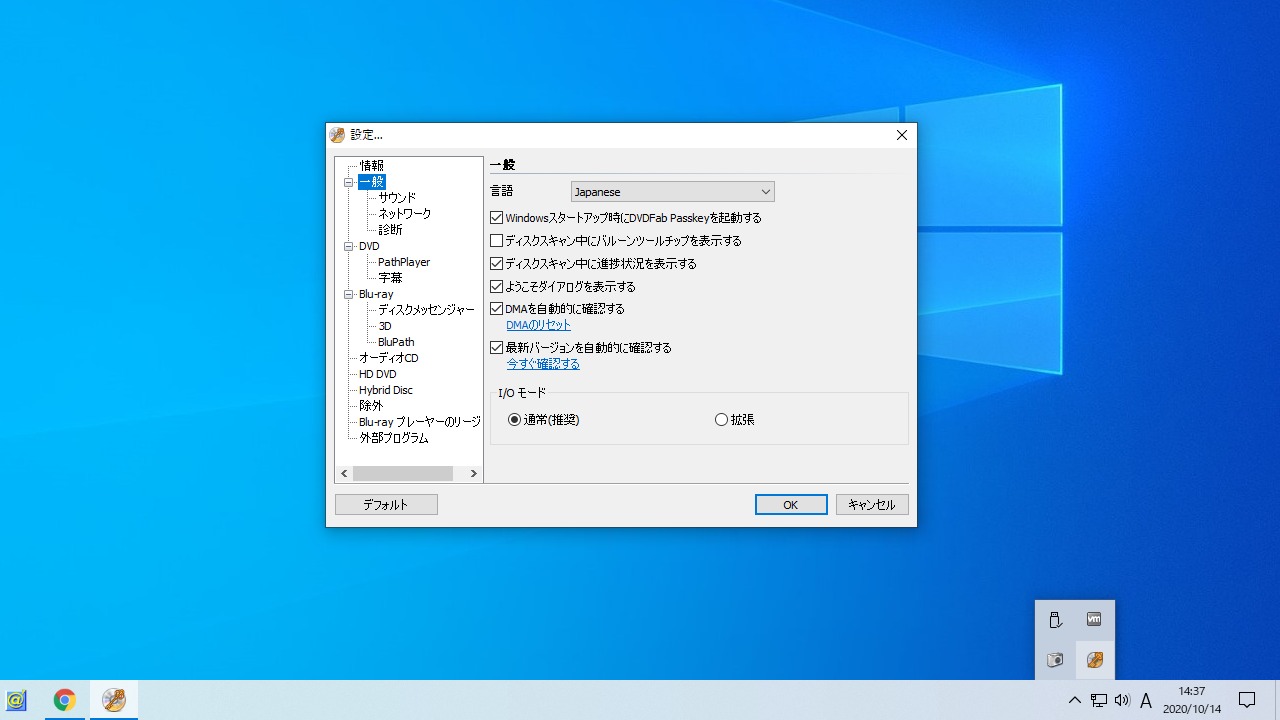Image resolution: width=1280 pixels, height=720 pixels.
Task: Toggle 最新バージョンを自動的に確認する checkbox
Action: [x=496, y=348]
